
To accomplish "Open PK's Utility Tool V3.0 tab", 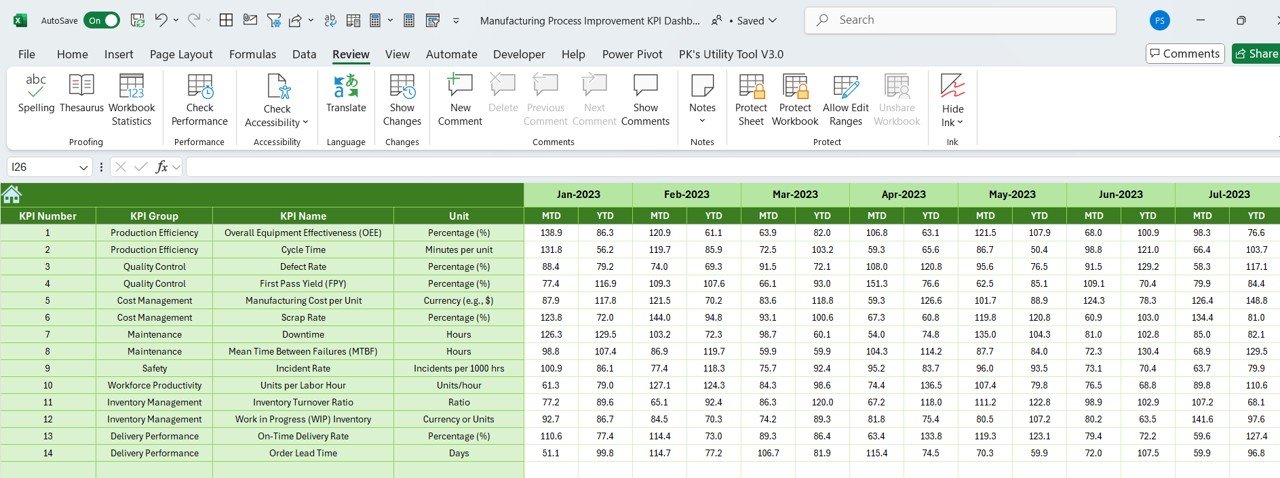I will click(x=731, y=54).
